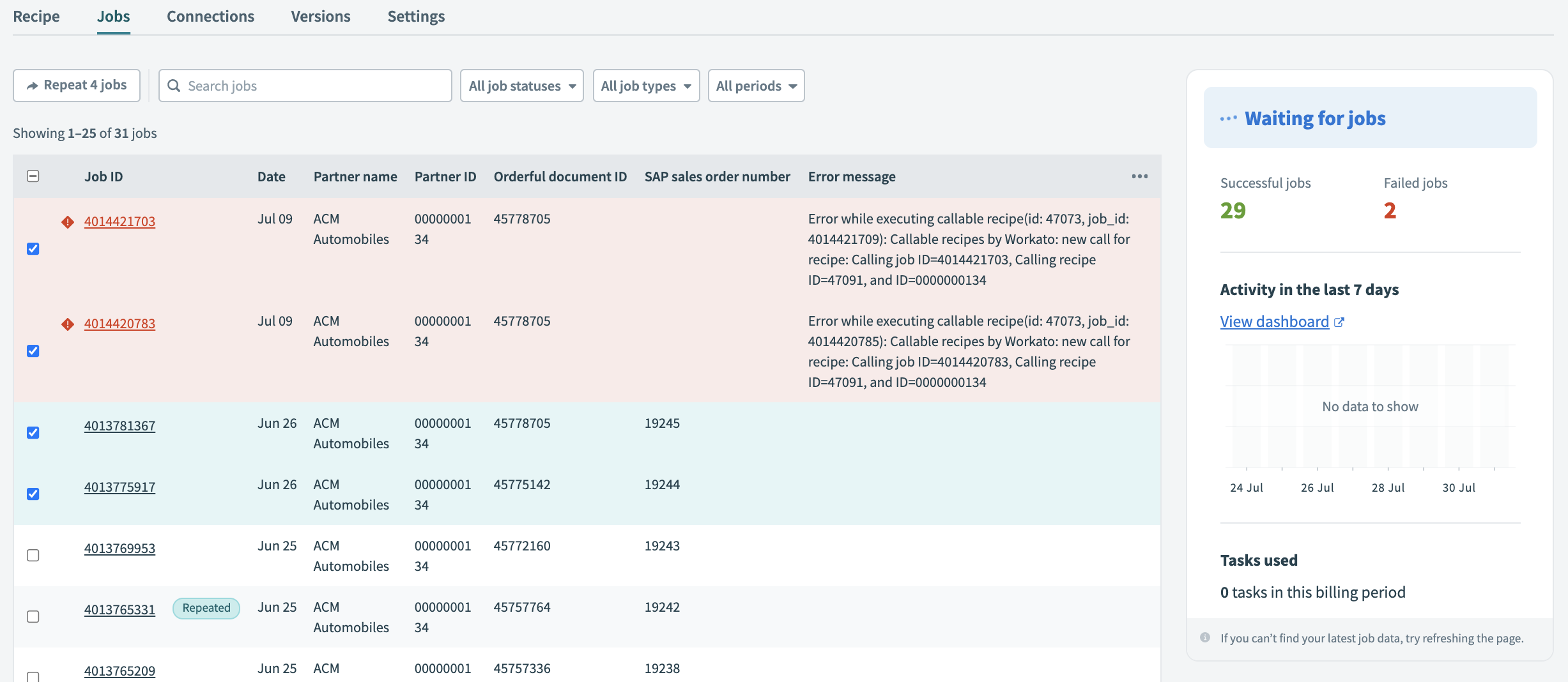1568x682 pixels.
Task: Toggle the select-all checkbox in table header
Action: click(x=33, y=176)
